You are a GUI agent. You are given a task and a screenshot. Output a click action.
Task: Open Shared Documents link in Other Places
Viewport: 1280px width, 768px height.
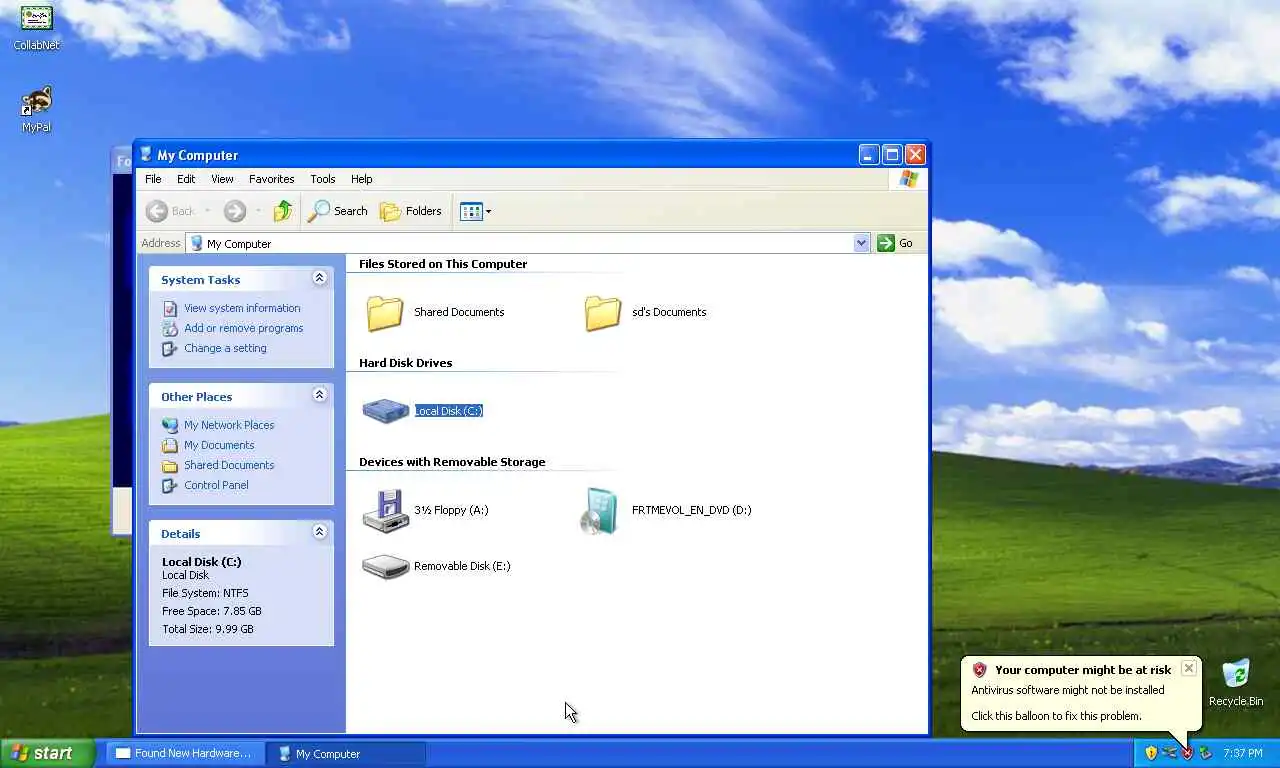[x=229, y=465]
